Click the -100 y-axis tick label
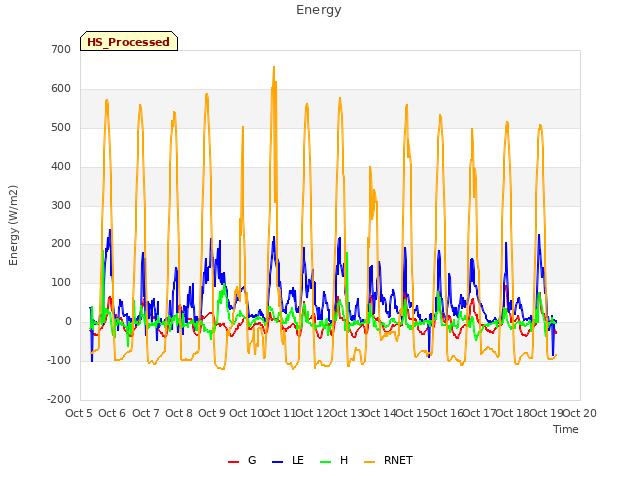 [59, 360]
